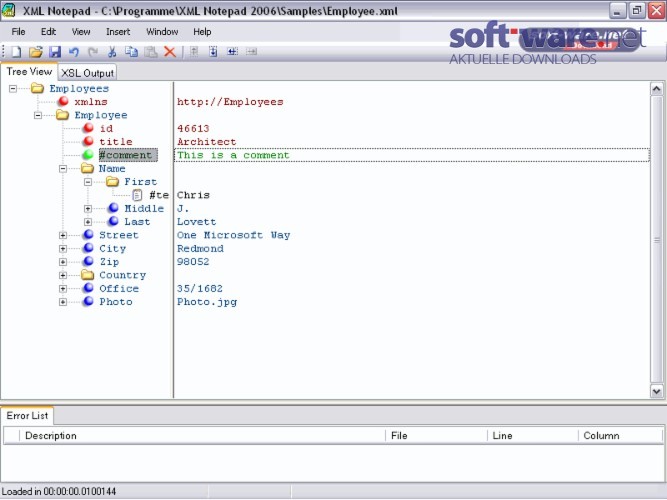
Task: Click the Description column header
Action: coord(202,436)
